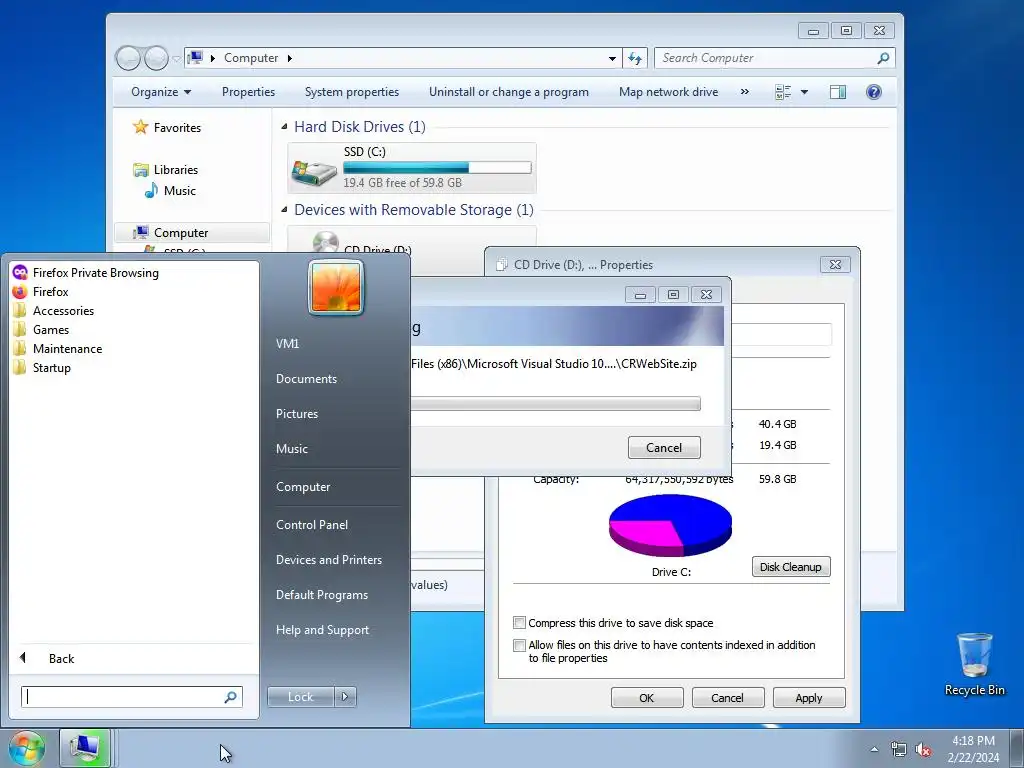Open the Games folder in Start menu
This screenshot has width=1024, height=768.
(41, 330)
